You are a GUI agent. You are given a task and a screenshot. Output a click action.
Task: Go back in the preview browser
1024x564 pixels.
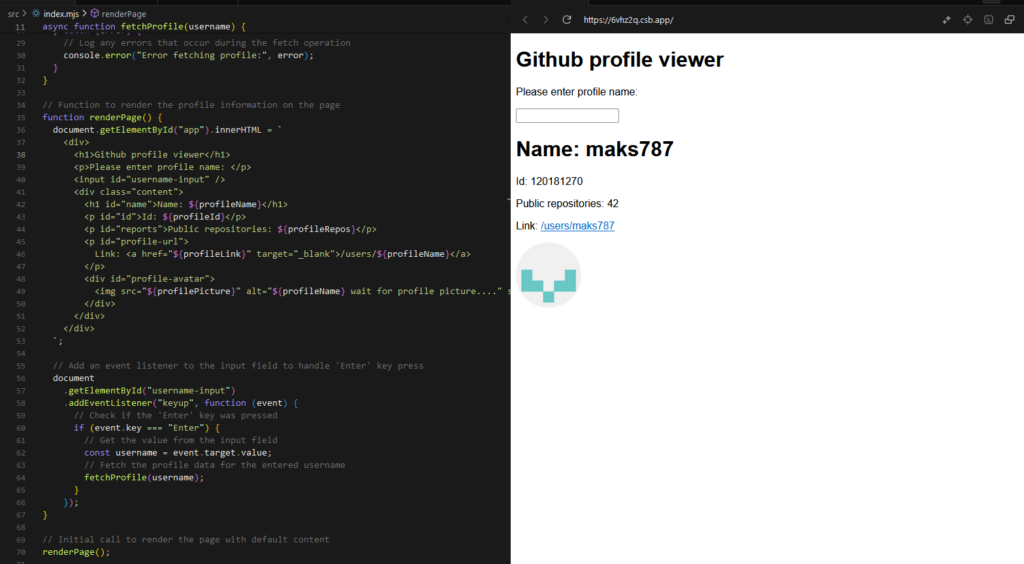click(525, 20)
